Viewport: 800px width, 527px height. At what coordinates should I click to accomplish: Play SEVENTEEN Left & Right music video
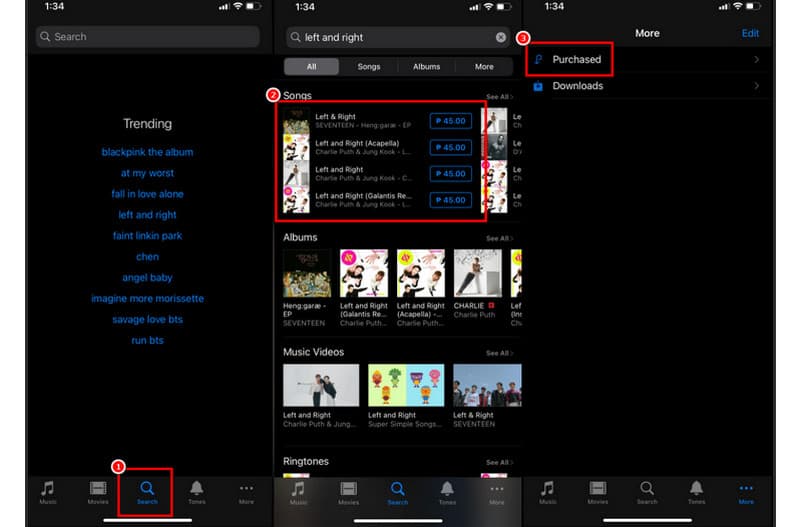coord(487,385)
